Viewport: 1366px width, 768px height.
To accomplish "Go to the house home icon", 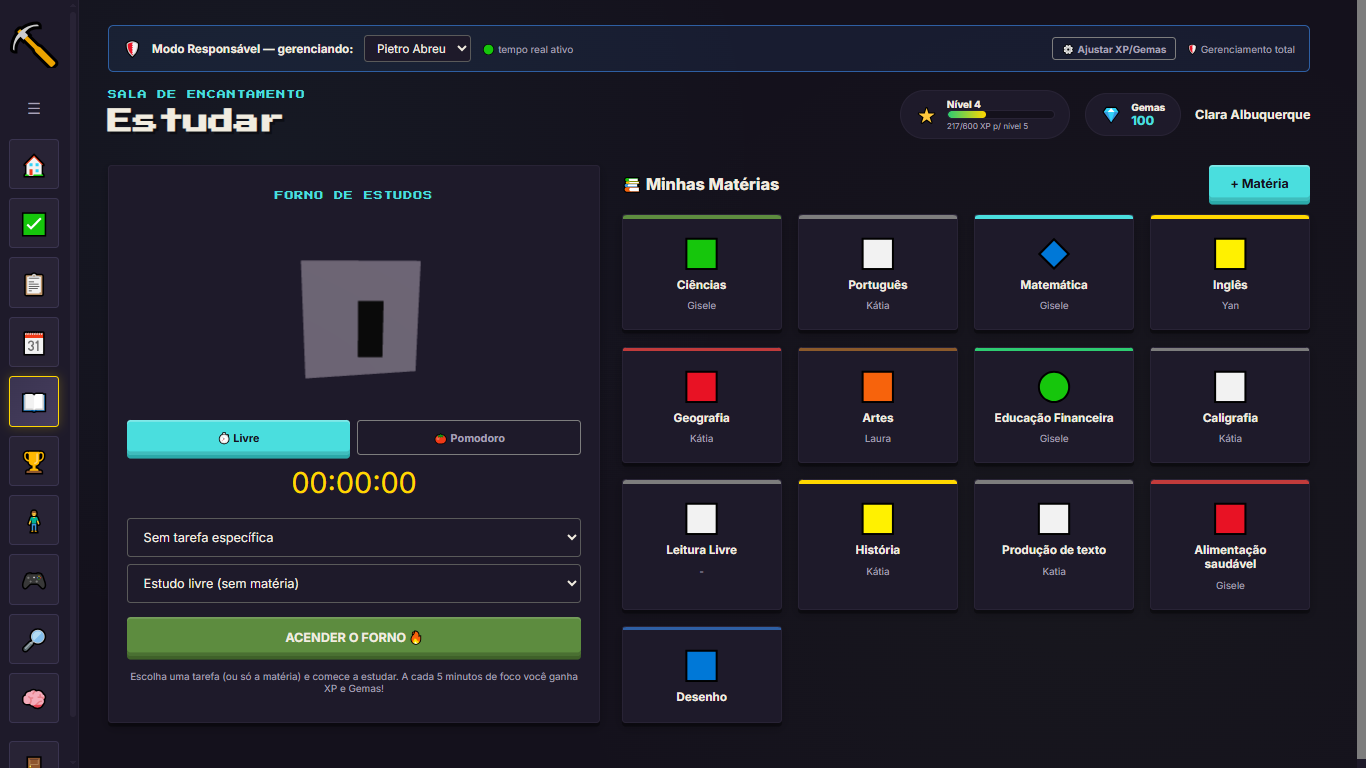I will [34, 165].
